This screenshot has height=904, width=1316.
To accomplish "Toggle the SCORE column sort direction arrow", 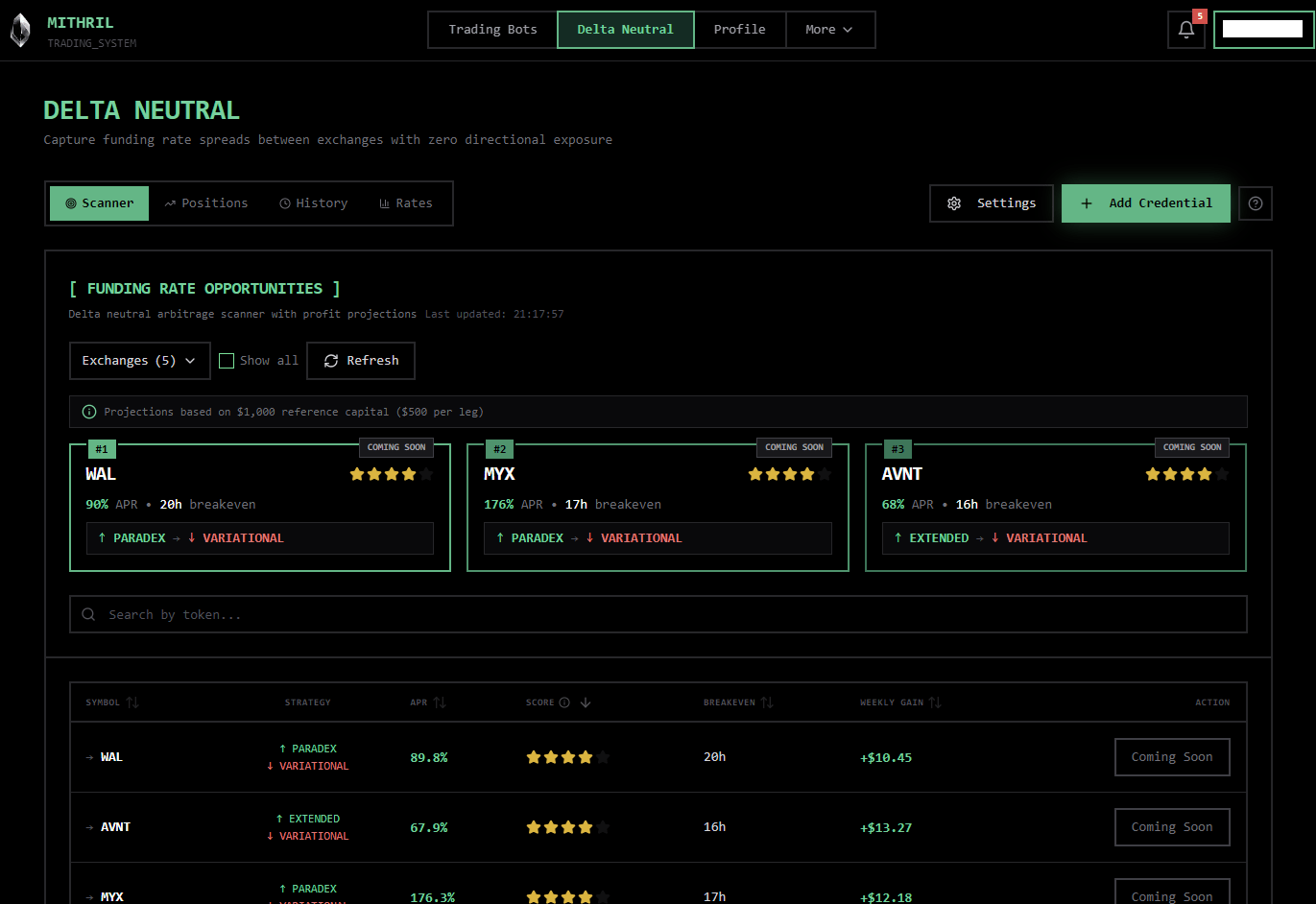I will (584, 702).
